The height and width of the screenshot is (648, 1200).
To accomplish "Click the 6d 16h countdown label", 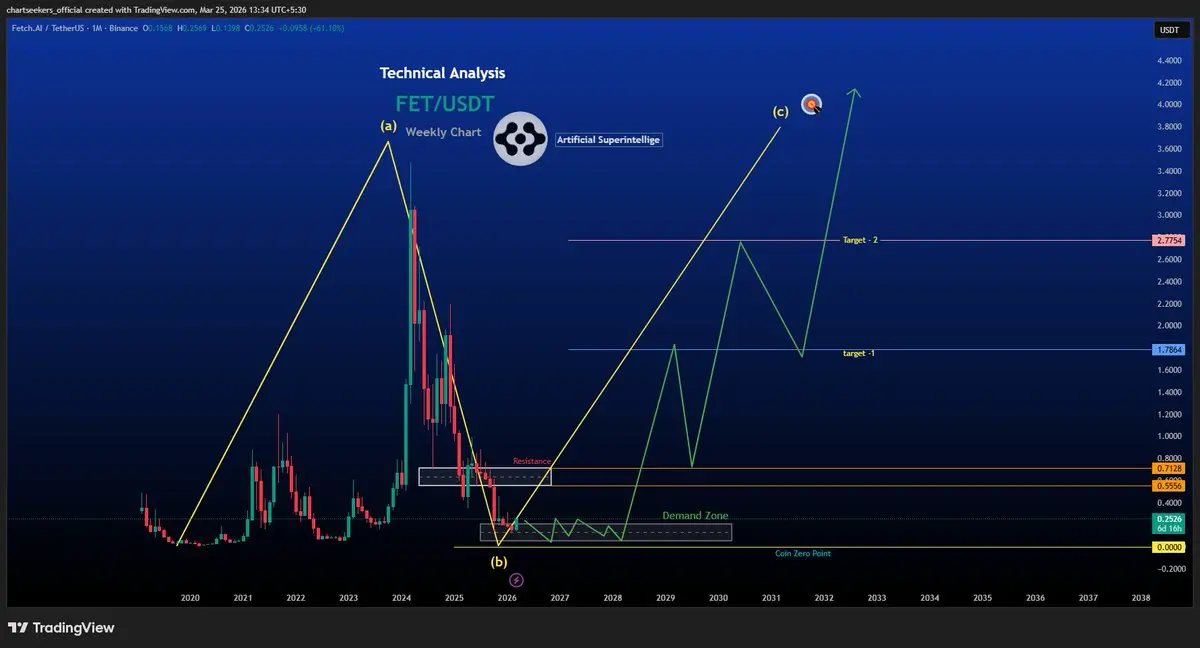I will (1168, 529).
